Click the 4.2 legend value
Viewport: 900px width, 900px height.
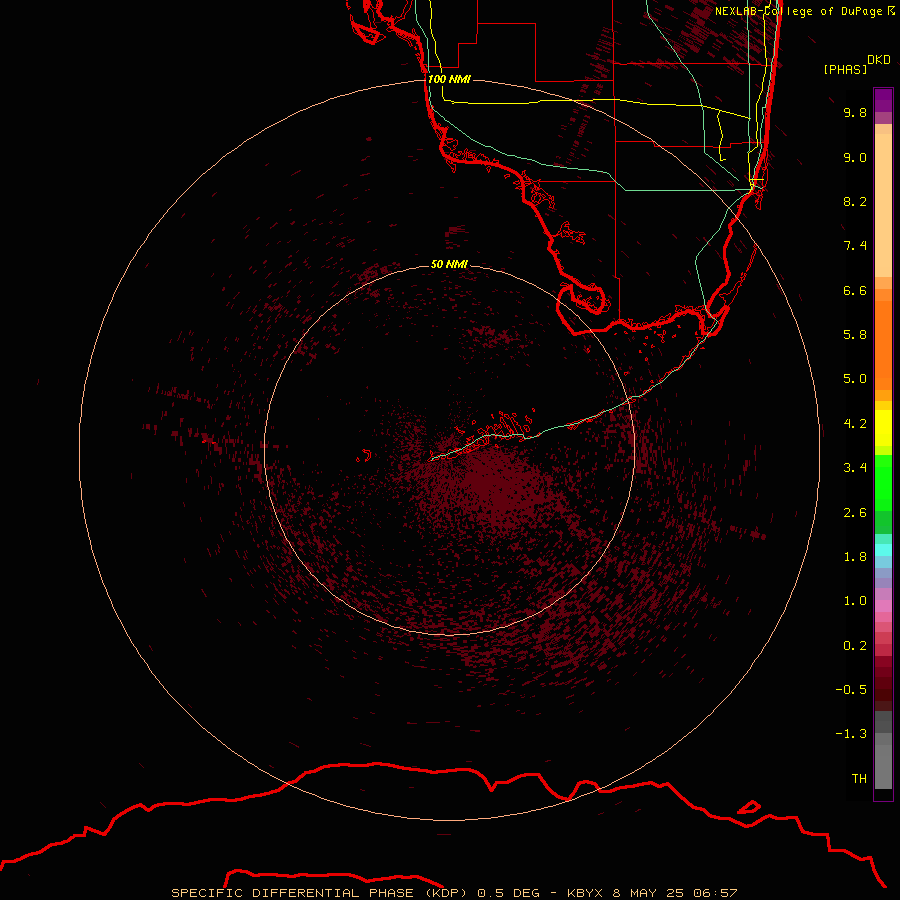point(855,424)
